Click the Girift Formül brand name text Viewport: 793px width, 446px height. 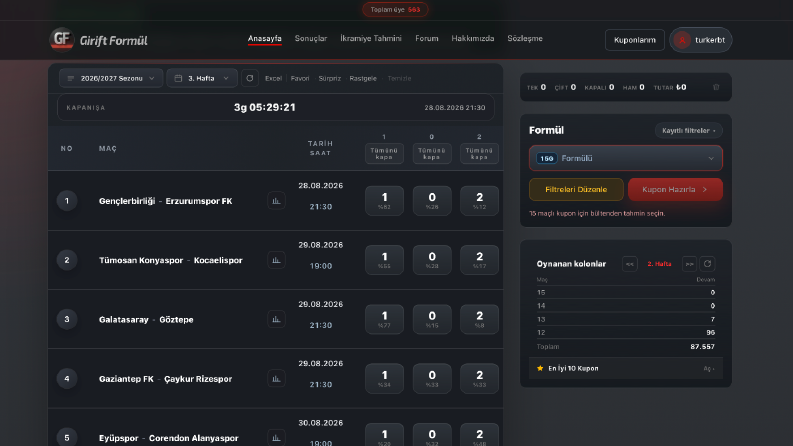pyautogui.click(x=113, y=40)
